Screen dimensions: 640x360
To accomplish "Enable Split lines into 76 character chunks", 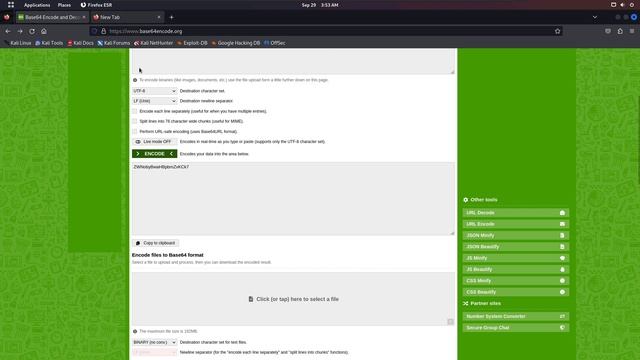I will coord(135,121).
